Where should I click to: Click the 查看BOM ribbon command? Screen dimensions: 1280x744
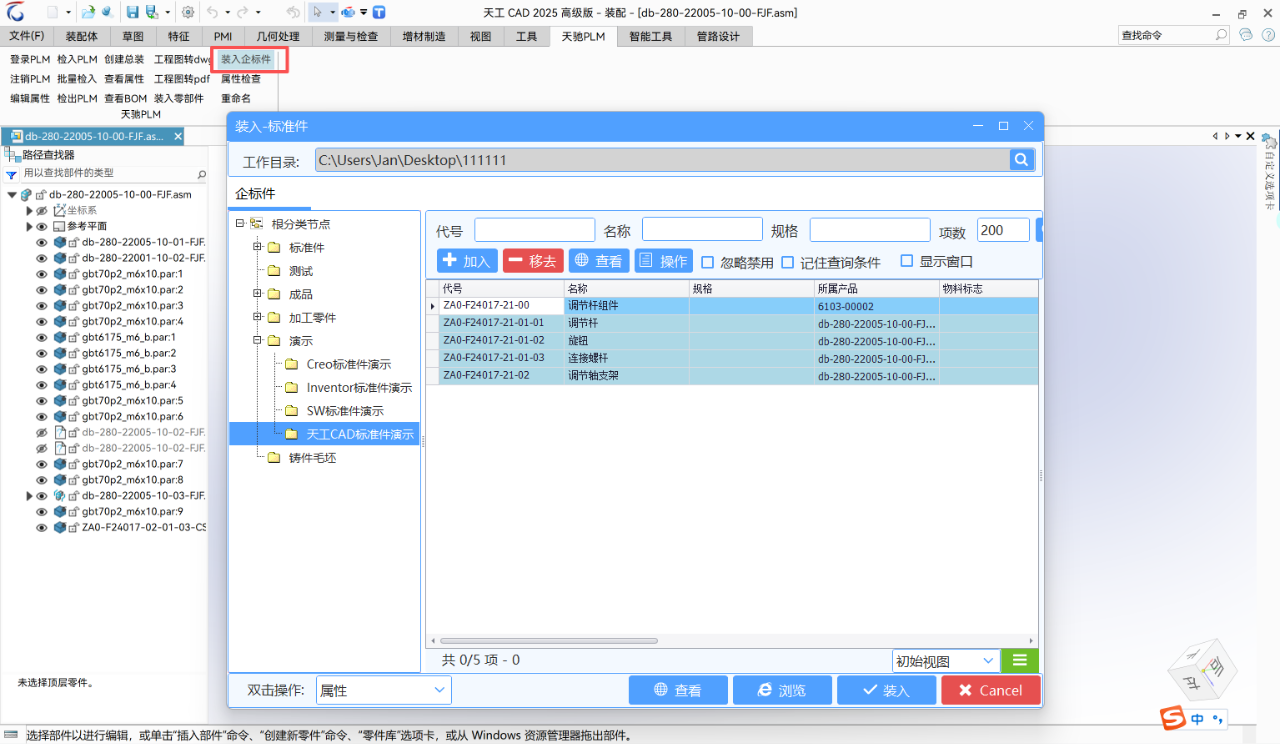click(x=126, y=98)
